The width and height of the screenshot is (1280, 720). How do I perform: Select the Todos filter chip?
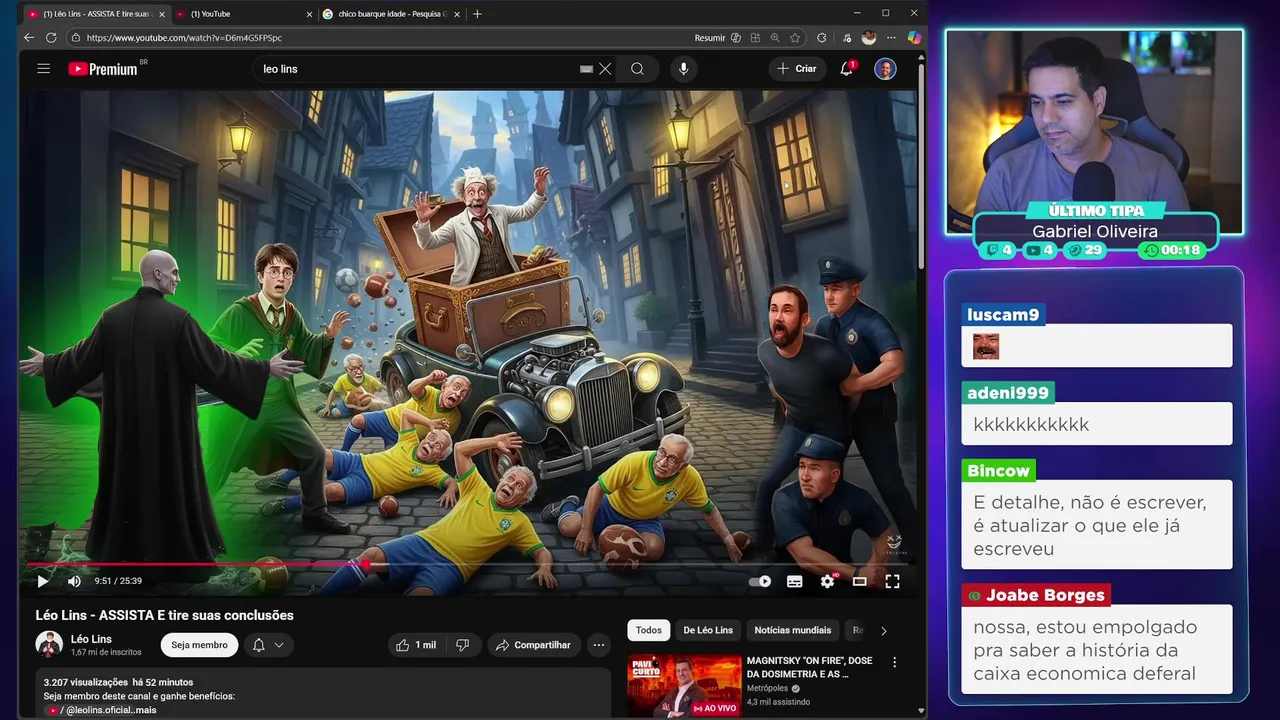(x=649, y=630)
